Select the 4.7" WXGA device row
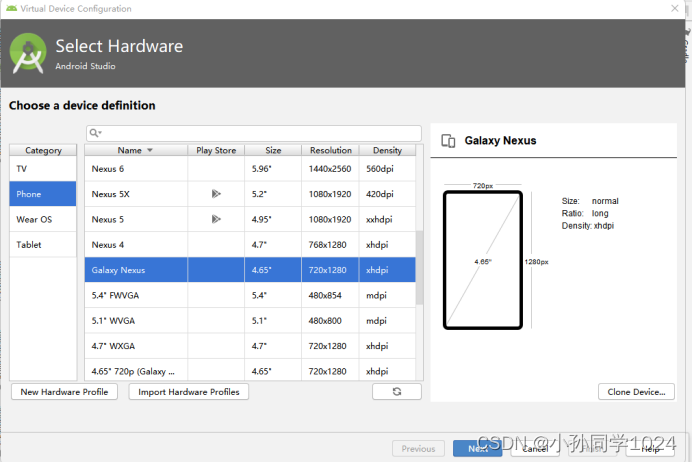Image resolution: width=692 pixels, height=462 pixels. tap(250, 346)
